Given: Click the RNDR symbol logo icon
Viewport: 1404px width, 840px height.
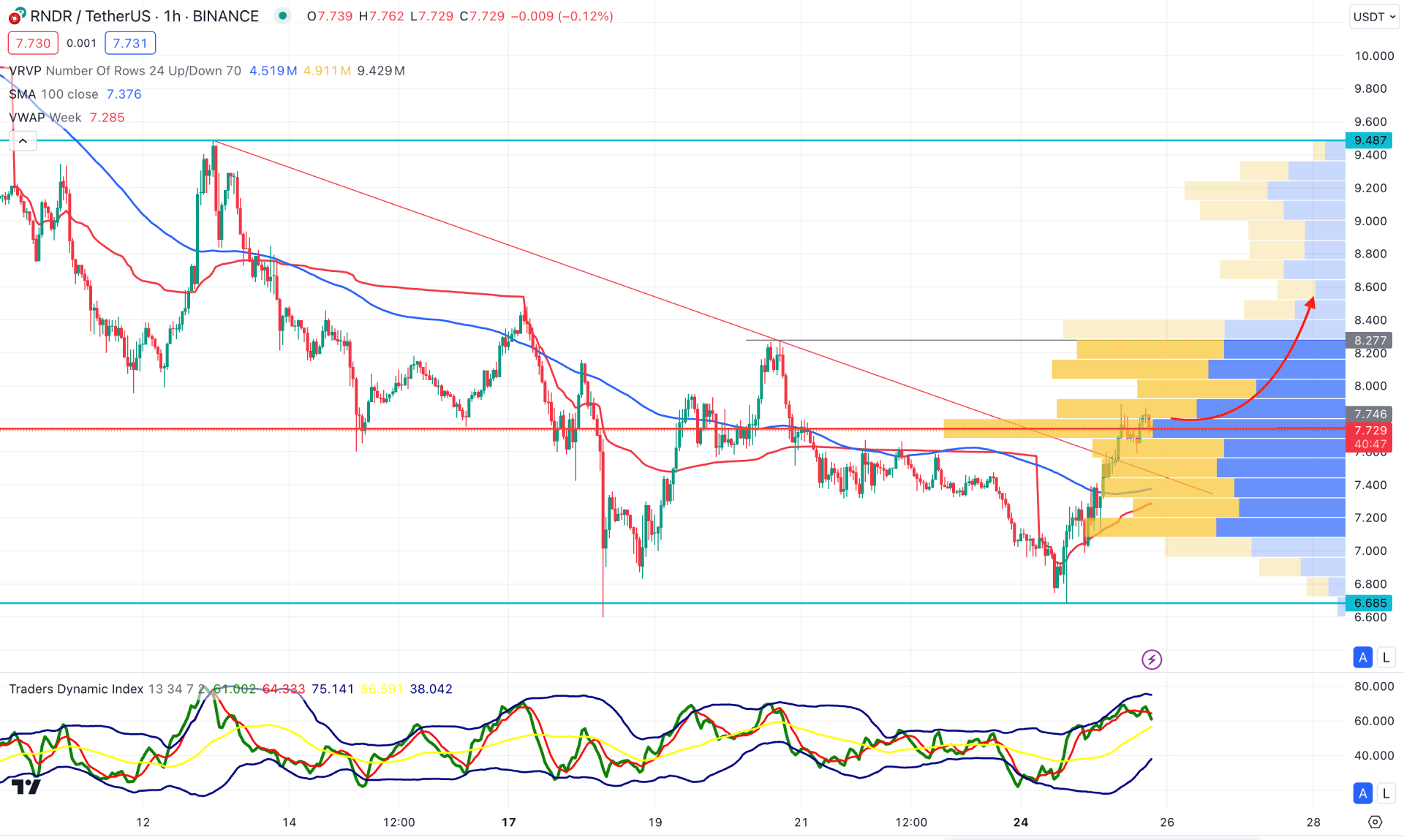Looking at the screenshot, I should (17, 15).
